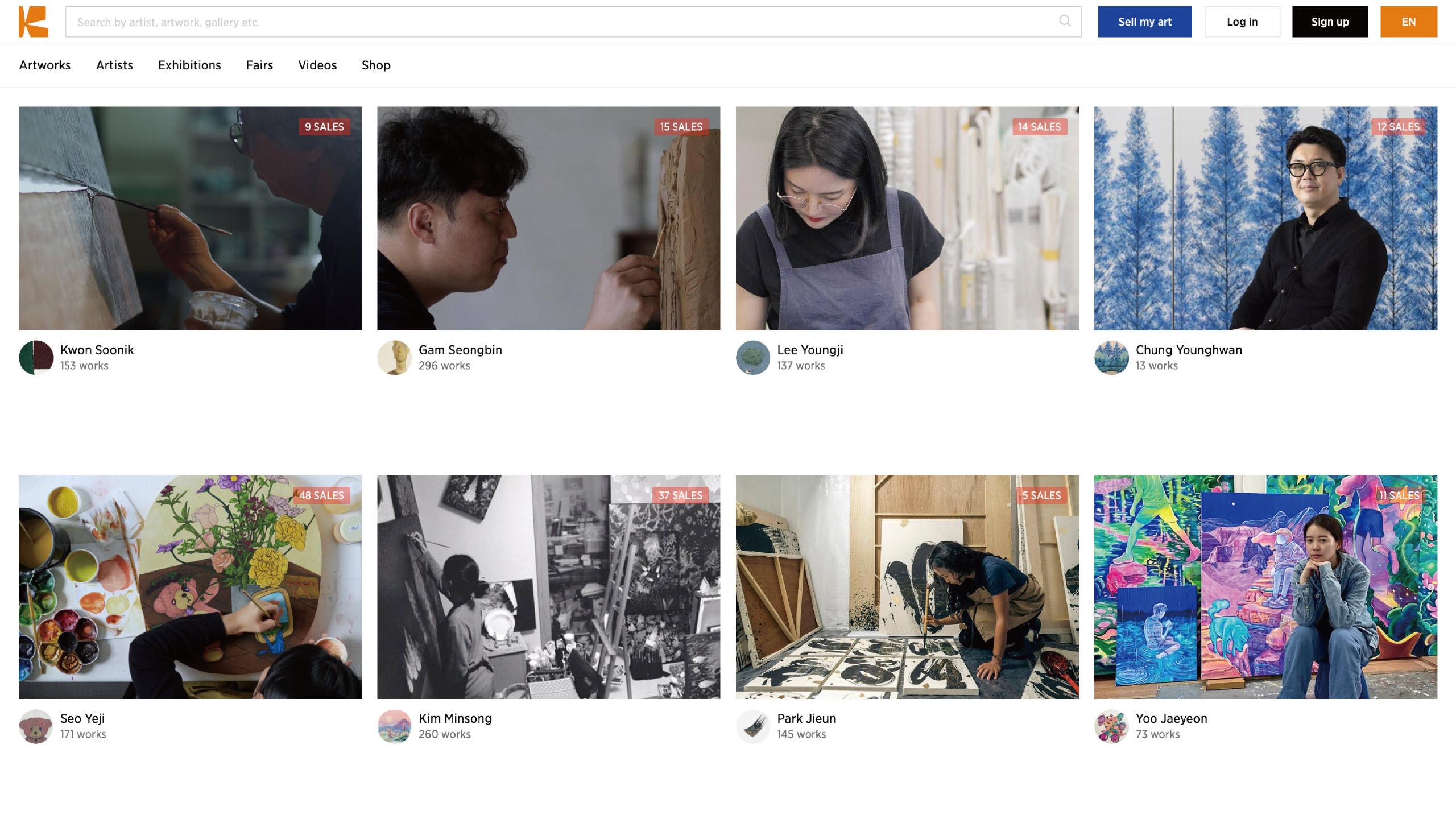This screenshot has width=1456, height=819.
Task: Open Gam Seongbin's round avatar
Action: tap(394, 358)
